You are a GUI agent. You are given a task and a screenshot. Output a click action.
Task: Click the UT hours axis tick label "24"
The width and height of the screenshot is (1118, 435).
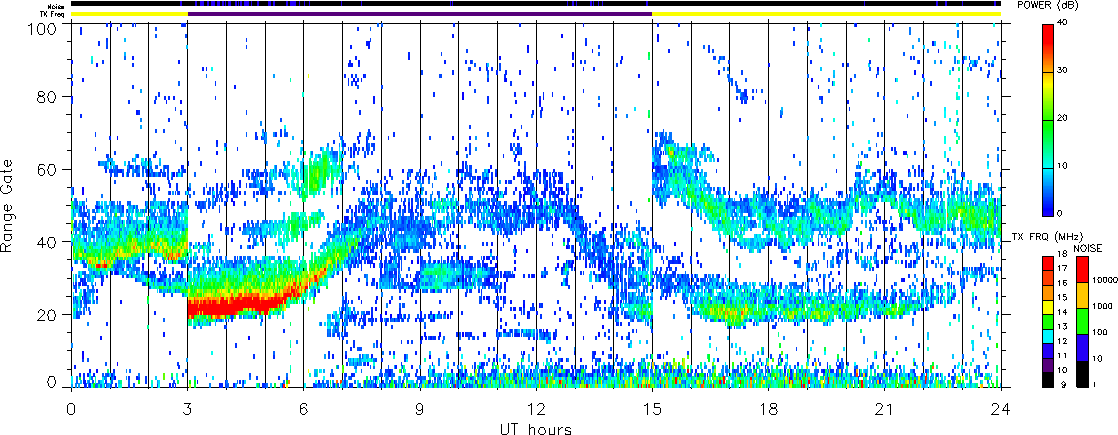(x=1001, y=407)
